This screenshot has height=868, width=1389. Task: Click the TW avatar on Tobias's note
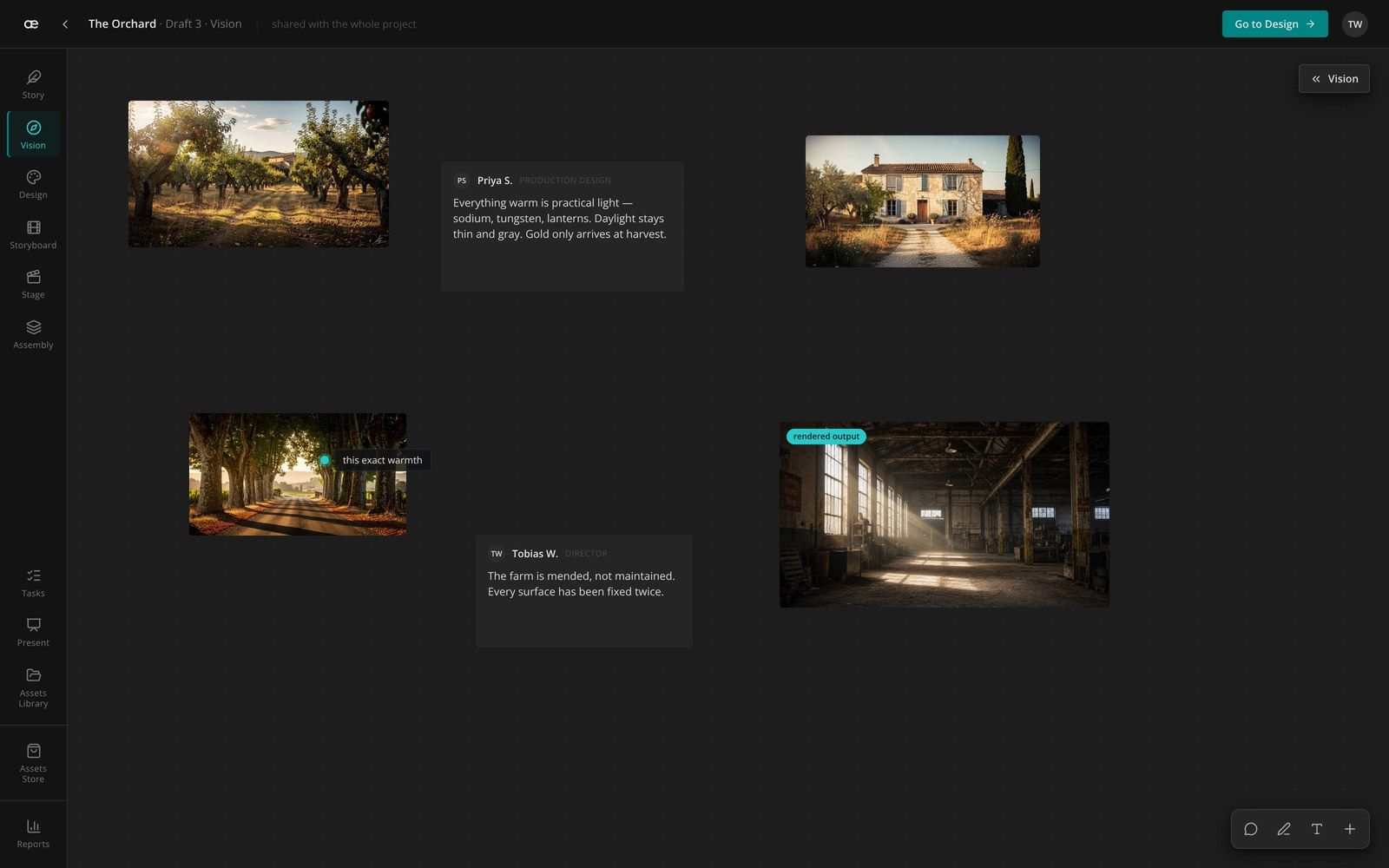497,554
